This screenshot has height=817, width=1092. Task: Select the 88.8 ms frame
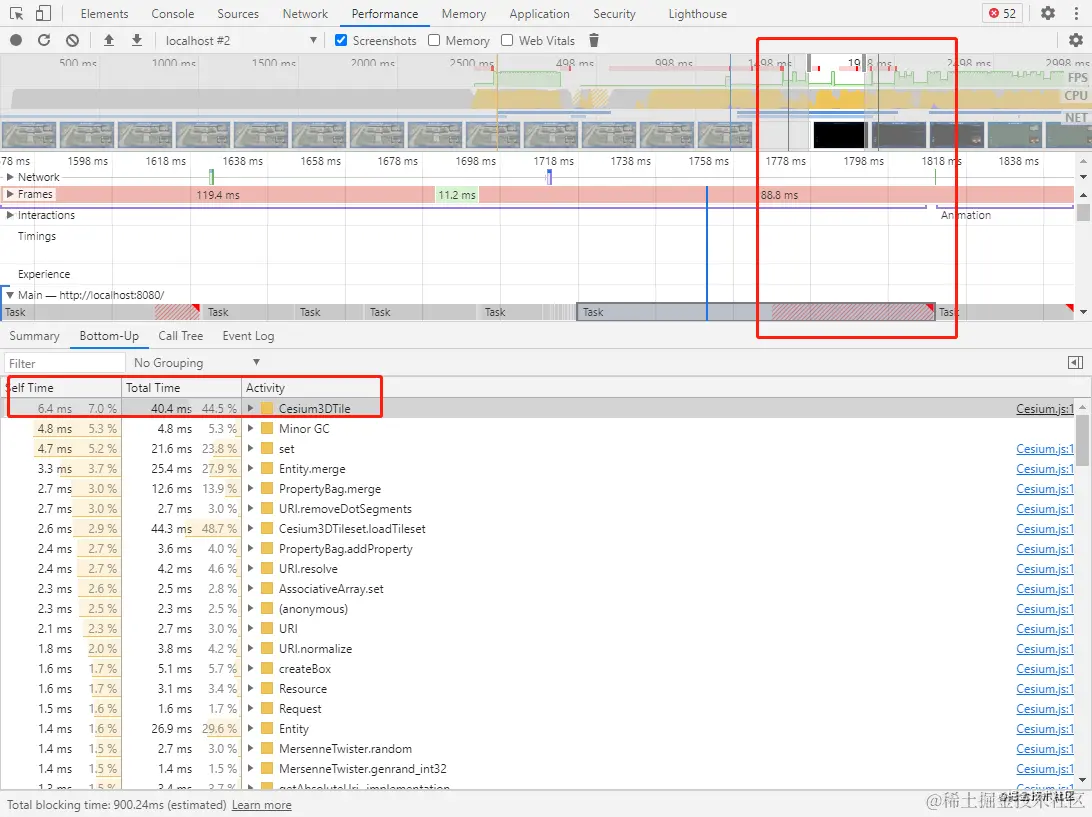coord(779,195)
